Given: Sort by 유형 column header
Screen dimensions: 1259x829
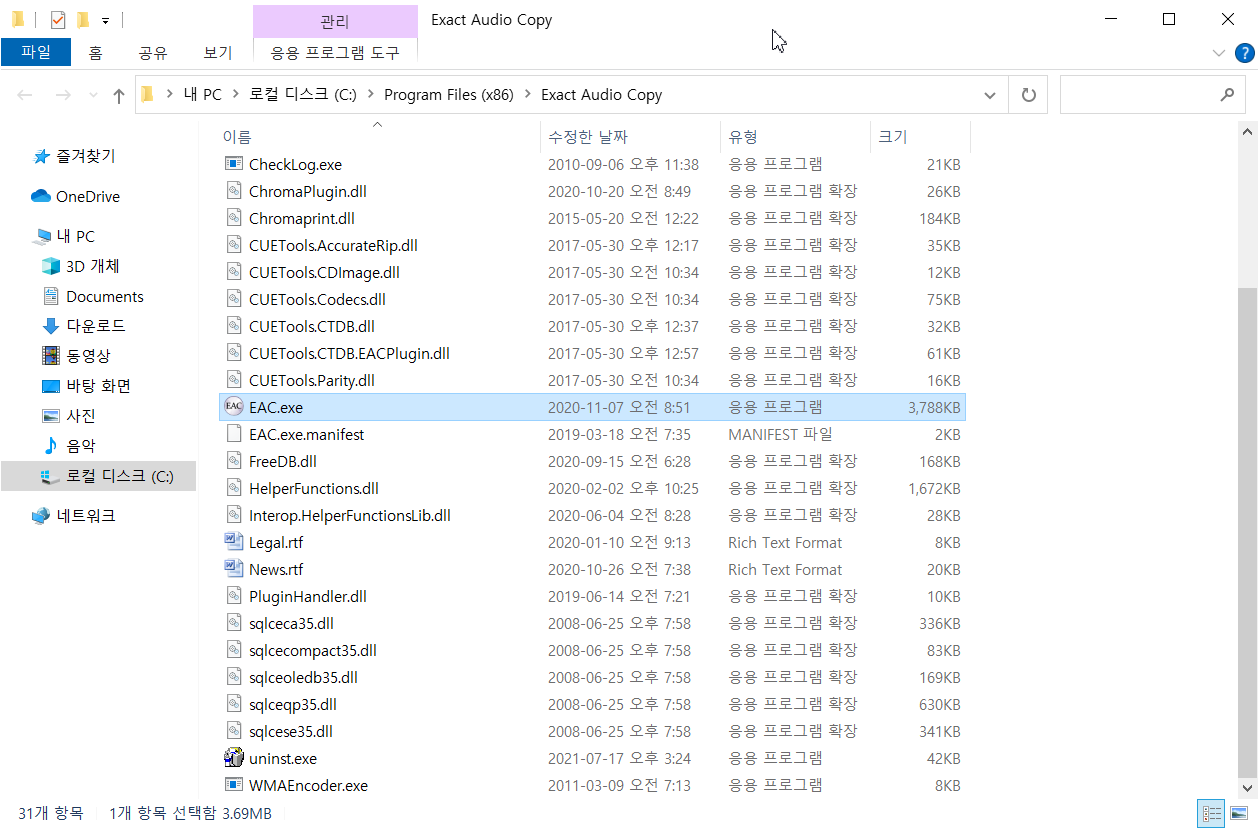Looking at the screenshot, I should (795, 136).
